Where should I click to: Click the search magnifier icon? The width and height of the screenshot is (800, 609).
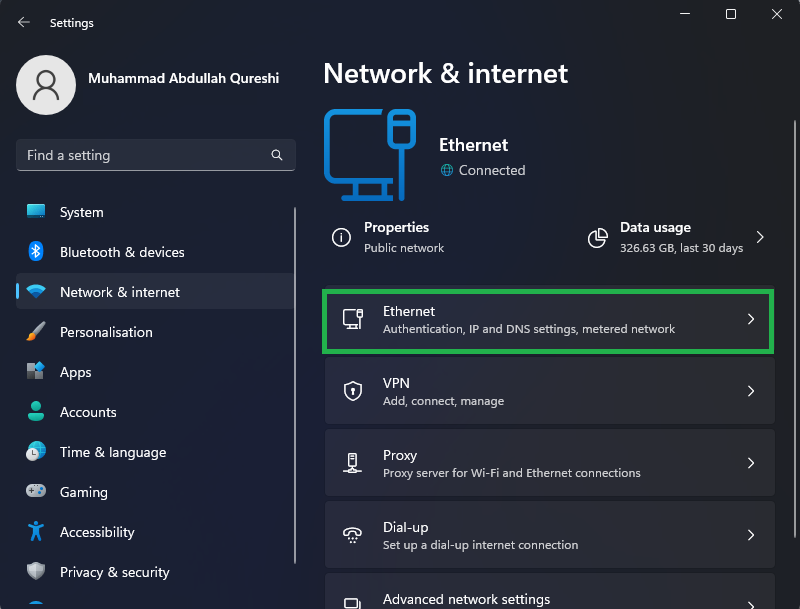[277, 156]
